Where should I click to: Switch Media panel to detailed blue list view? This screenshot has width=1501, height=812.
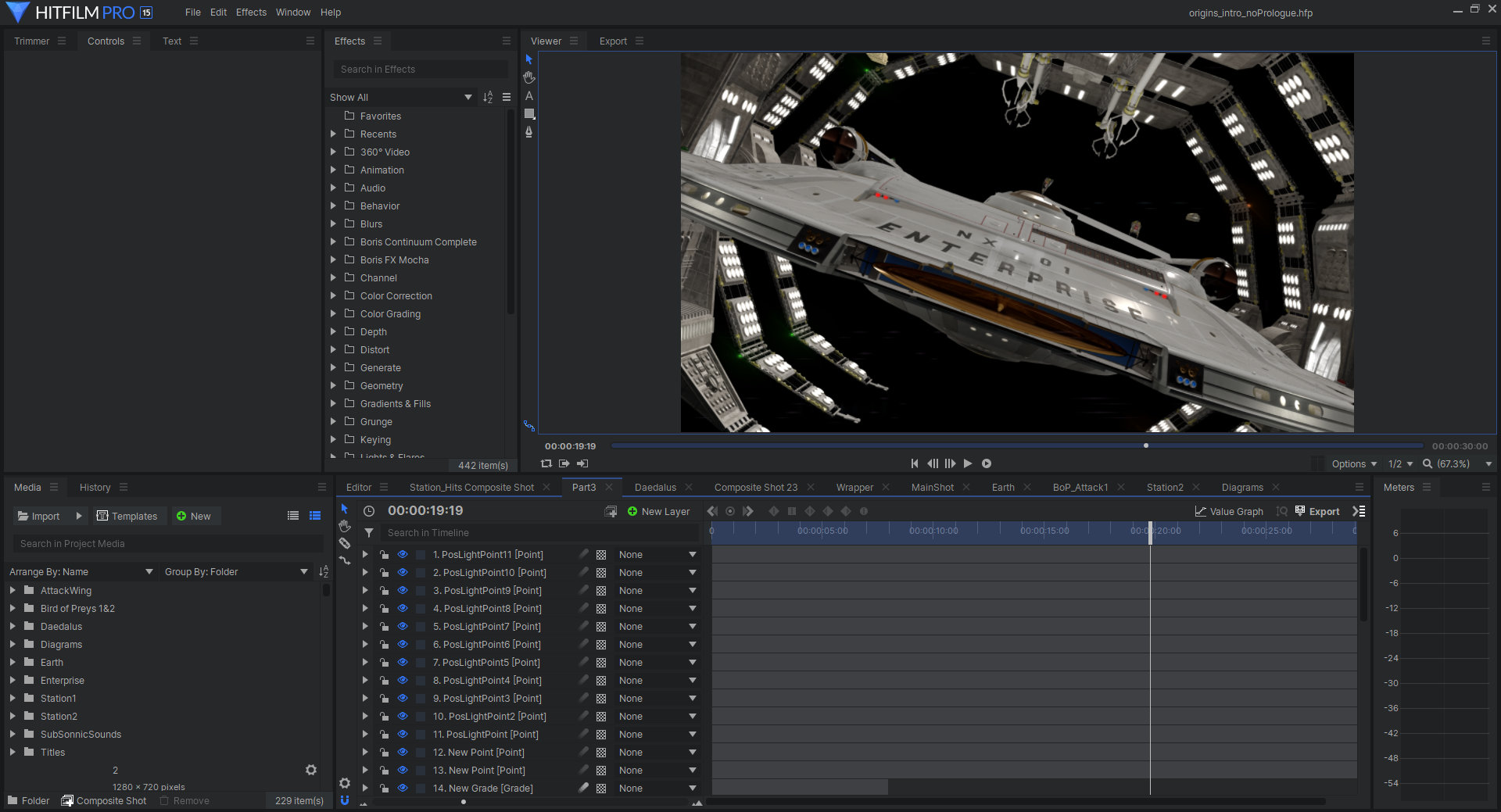point(315,516)
